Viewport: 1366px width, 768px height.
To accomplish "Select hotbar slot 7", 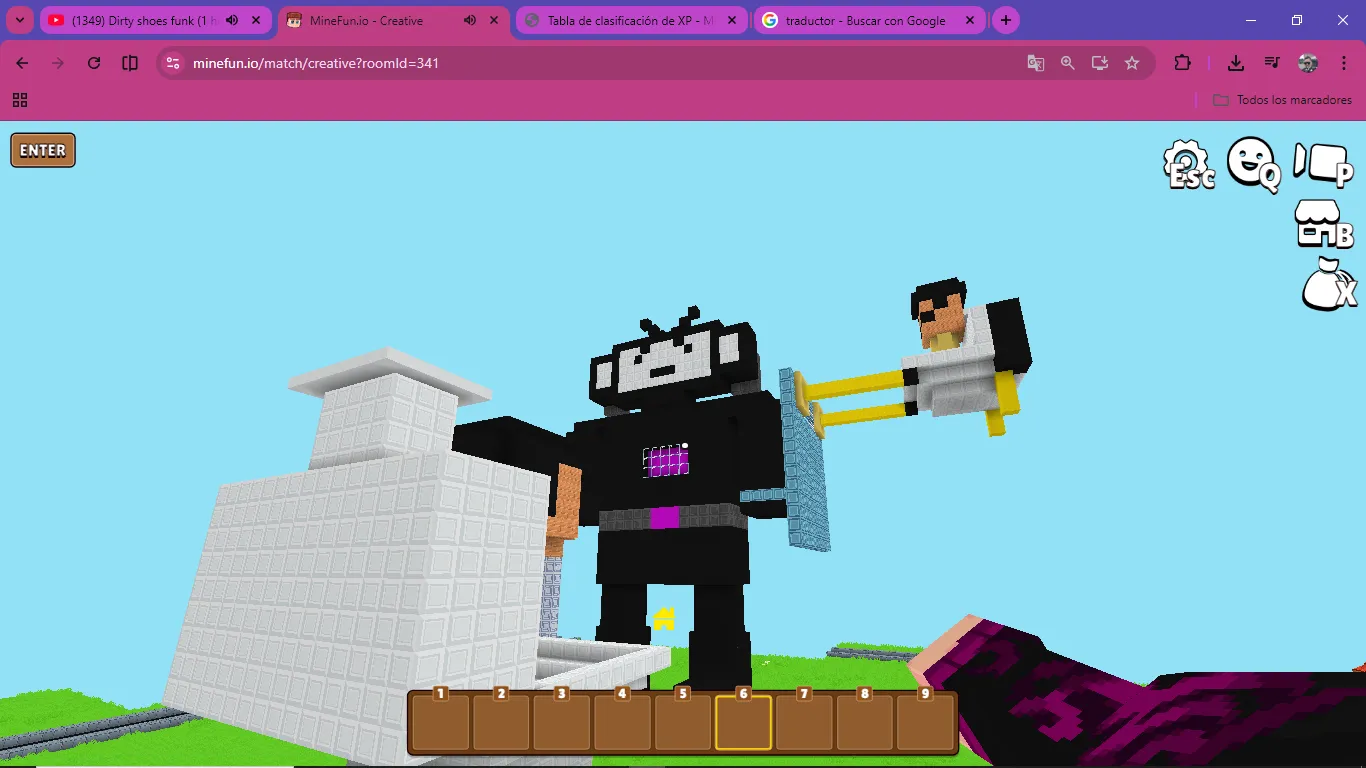I will (x=804, y=722).
